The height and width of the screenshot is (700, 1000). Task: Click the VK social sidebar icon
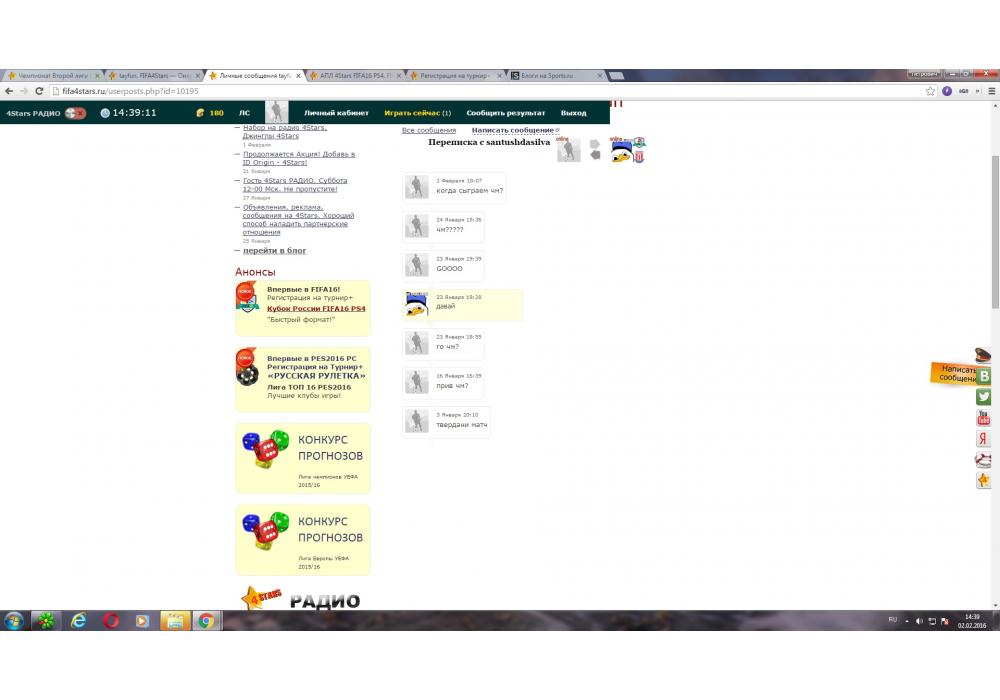click(x=984, y=376)
